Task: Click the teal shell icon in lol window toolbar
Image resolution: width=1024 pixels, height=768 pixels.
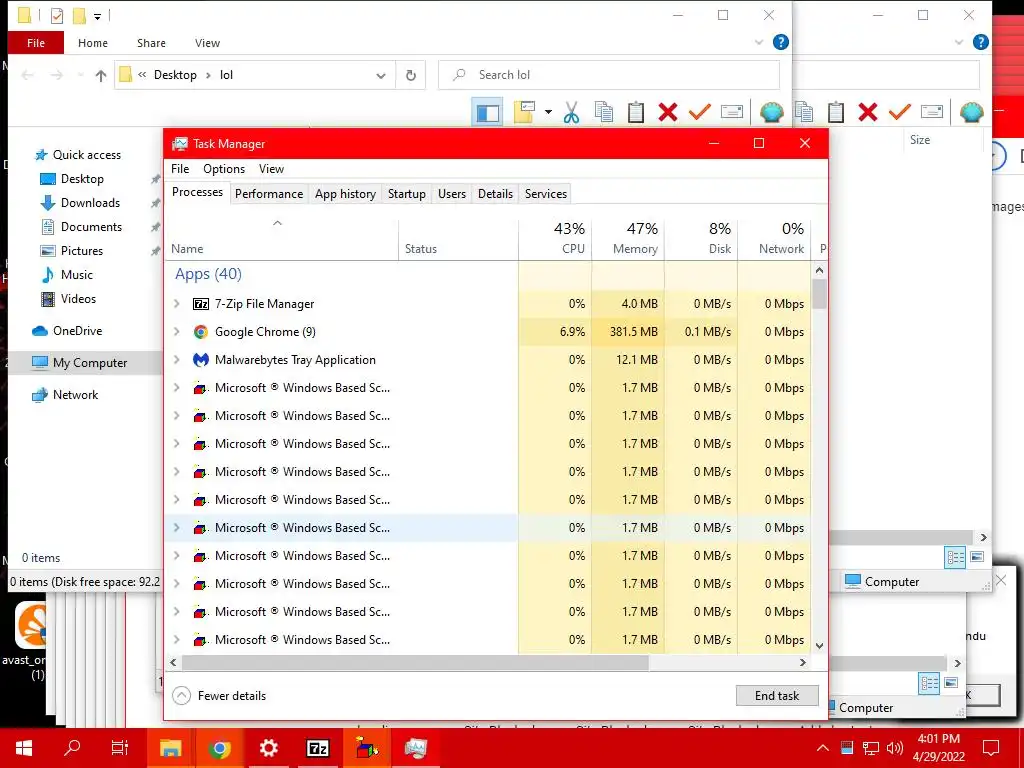Action: [x=771, y=112]
